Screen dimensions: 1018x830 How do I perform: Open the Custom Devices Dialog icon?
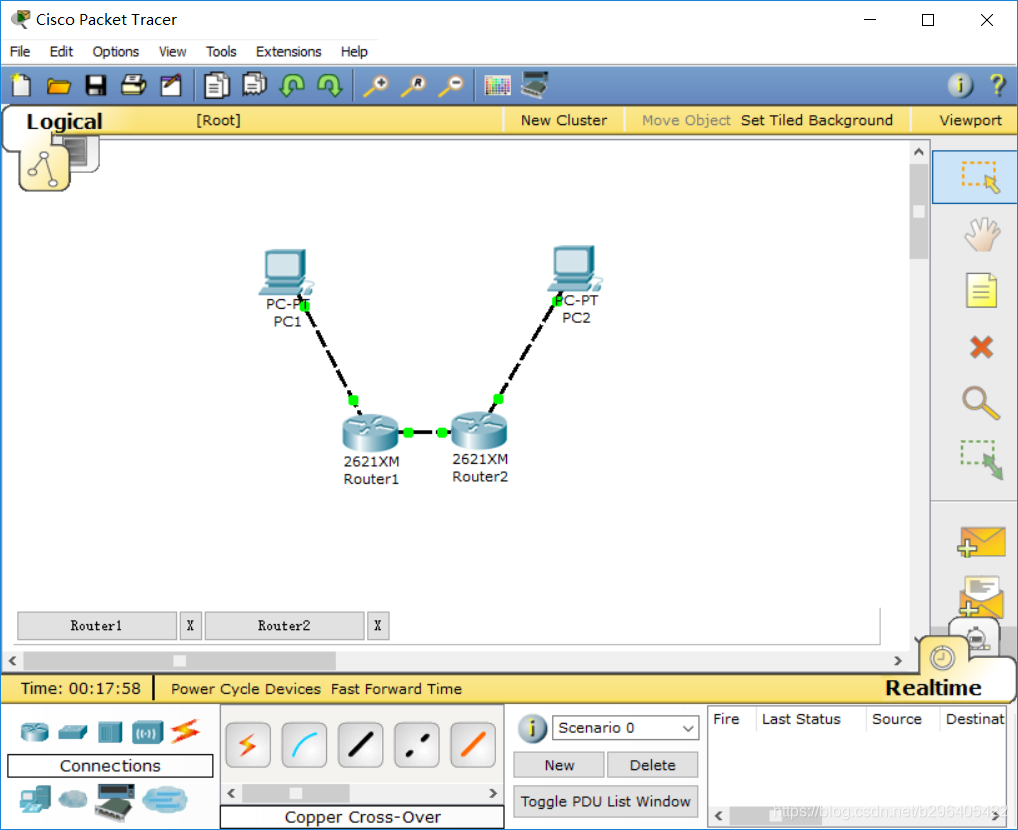(536, 85)
